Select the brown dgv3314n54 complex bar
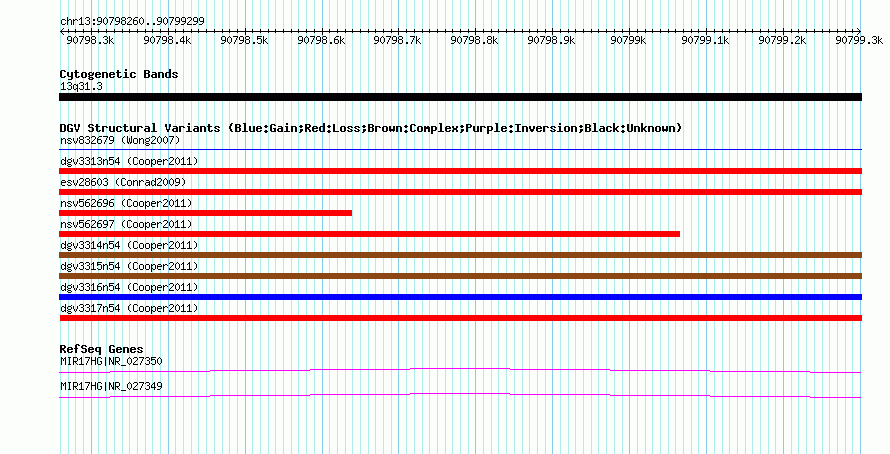Screen dimensions: 890x454 click(460, 255)
